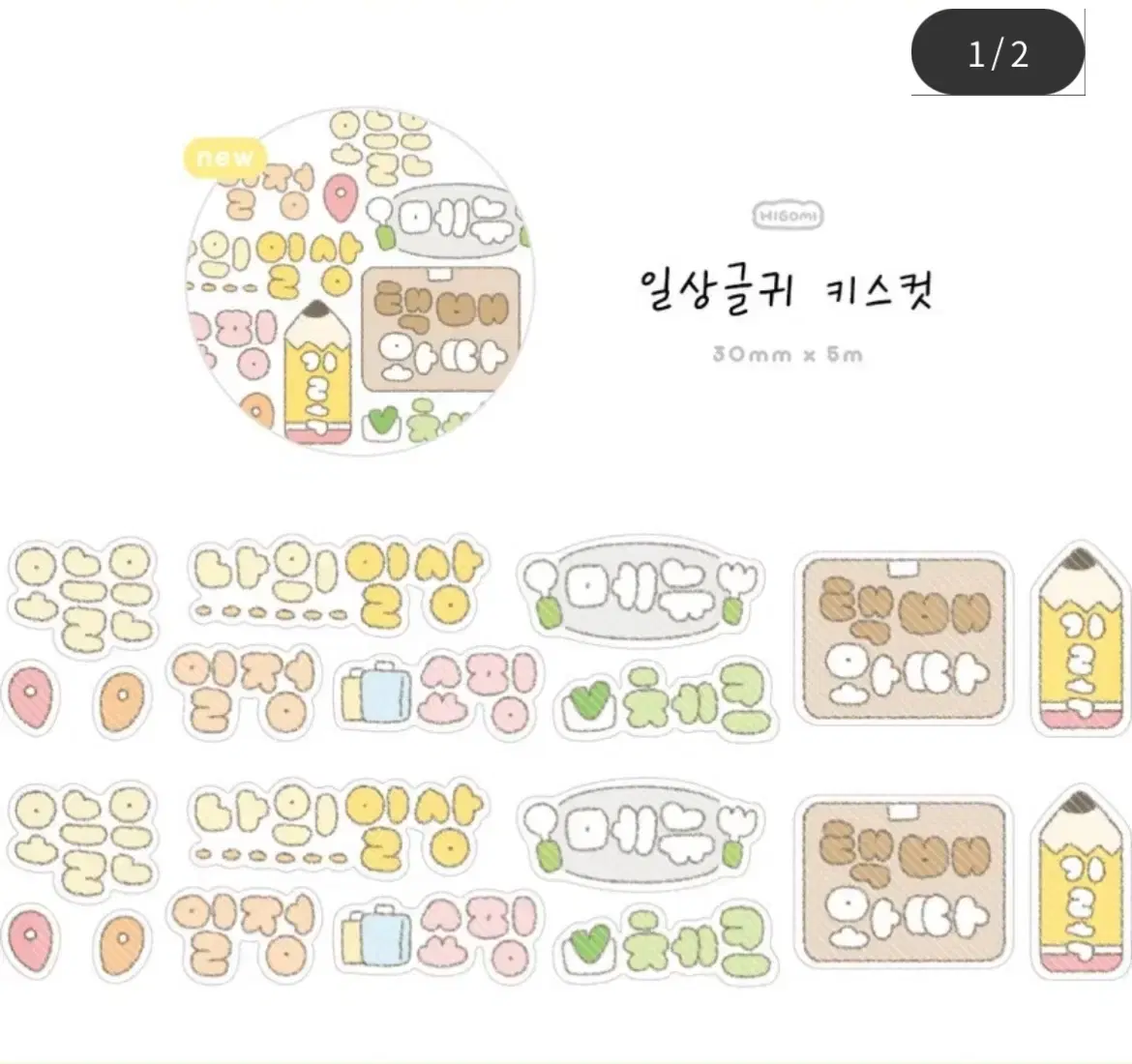The width and height of the screenshot is (1132, 1064).
Task: Click the yellow 일상 text sticker in top row
Action: coord(416,585)
